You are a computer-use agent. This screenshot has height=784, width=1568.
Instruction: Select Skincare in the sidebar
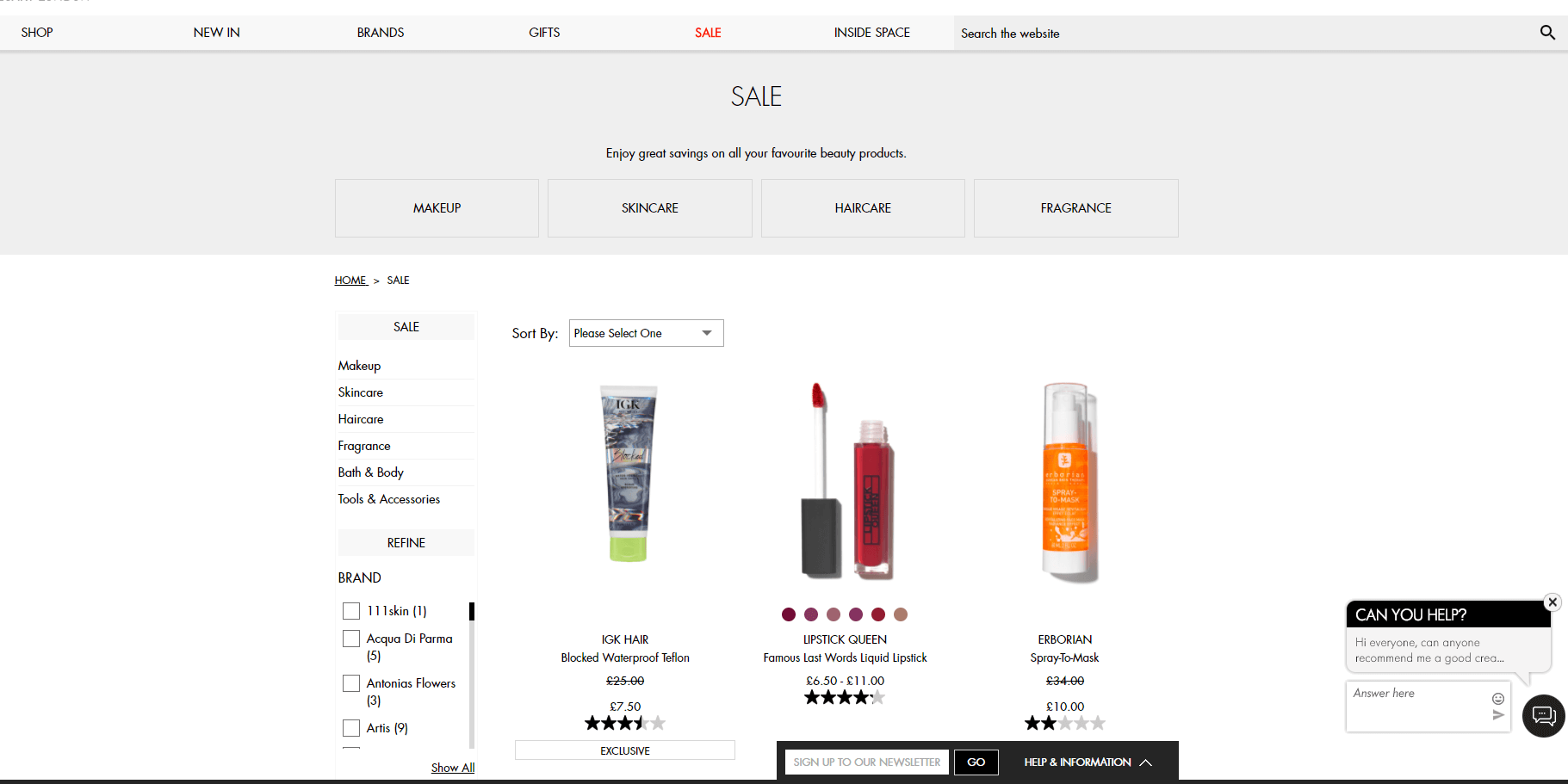[x=361, y=392]
